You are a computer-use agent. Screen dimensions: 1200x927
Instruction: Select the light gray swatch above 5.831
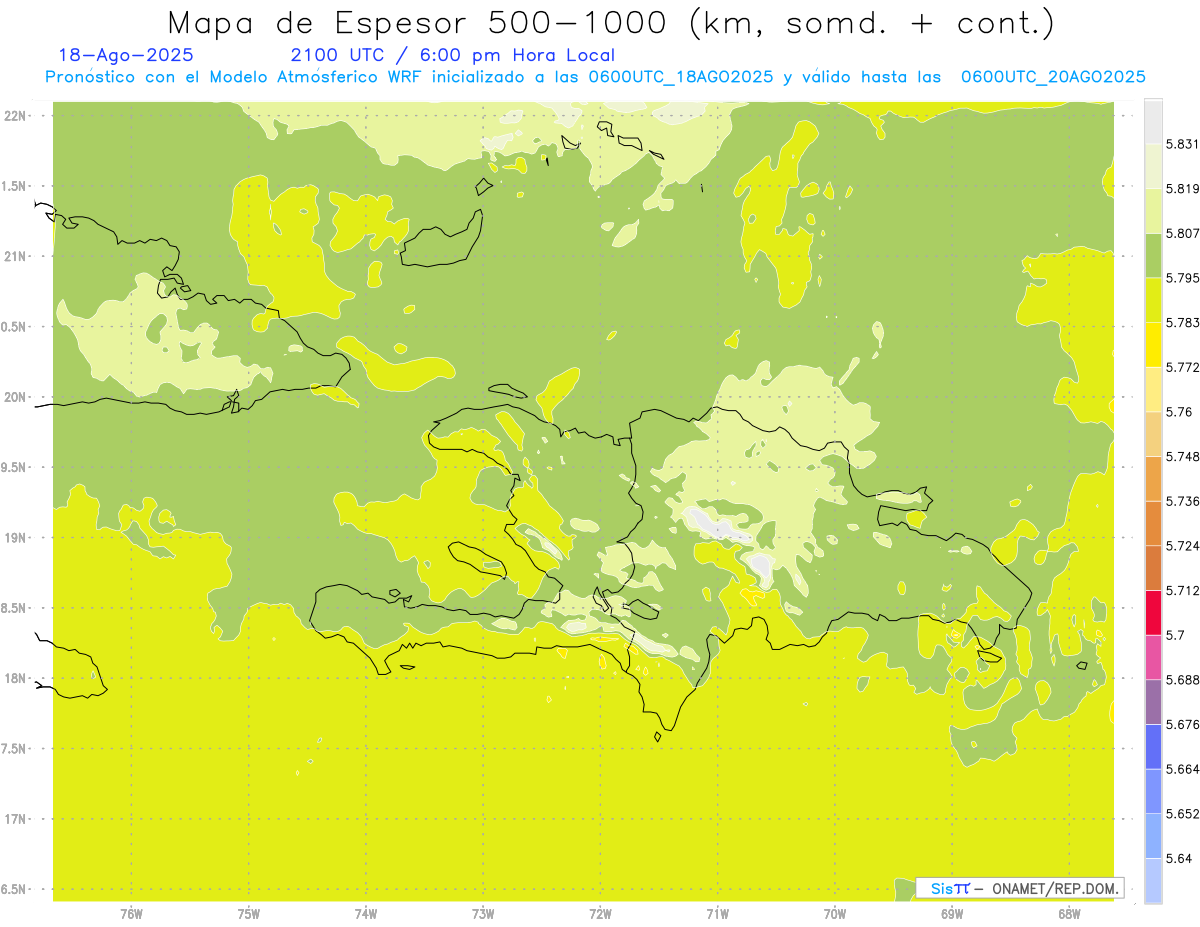(1153, 121)
